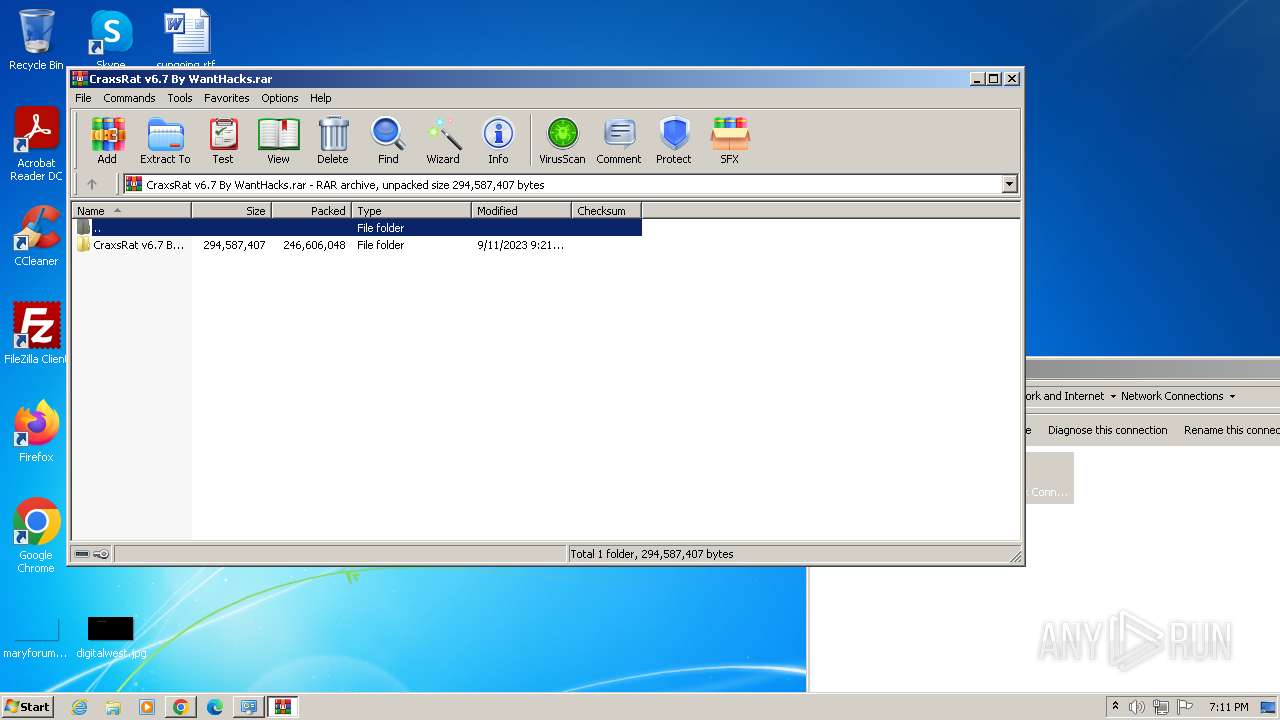This screenshot has width=1280, height=720.
Task: Click the network tray icon
Action: [x=1161, y=707]
